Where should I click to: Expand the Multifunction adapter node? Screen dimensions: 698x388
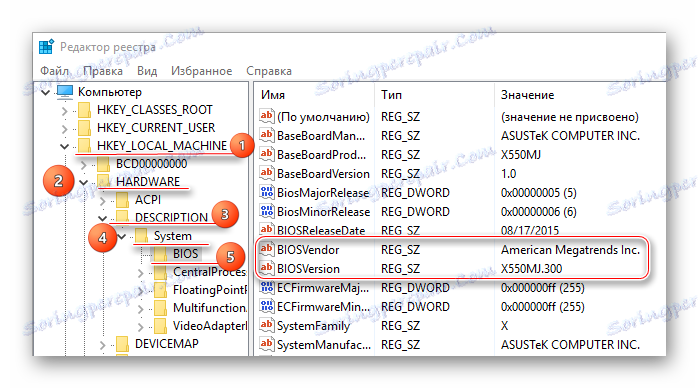tap(141, 308)
